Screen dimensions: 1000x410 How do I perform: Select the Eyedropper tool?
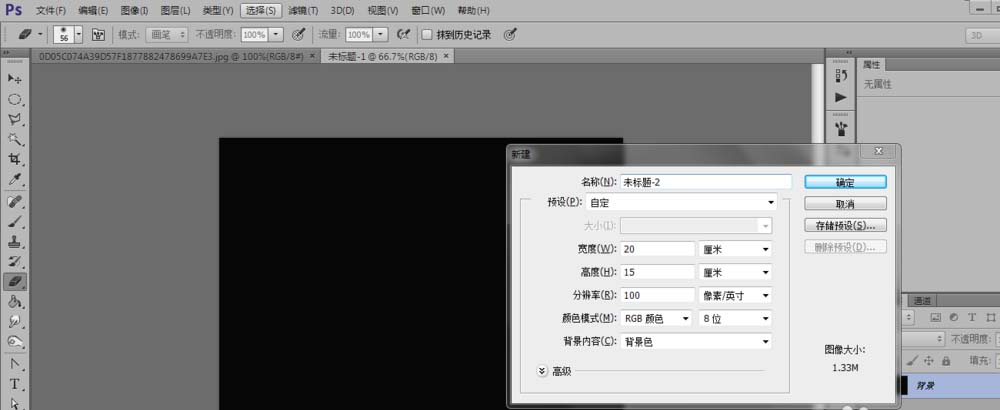click(x=15, y=180)
